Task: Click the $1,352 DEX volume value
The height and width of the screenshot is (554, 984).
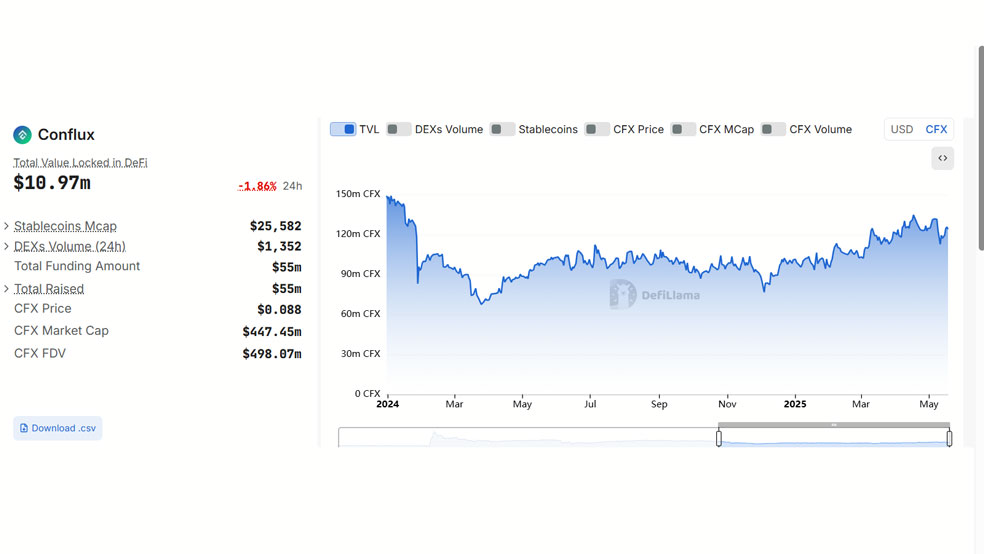Action: pyautogui.click(x=279, y=247)
